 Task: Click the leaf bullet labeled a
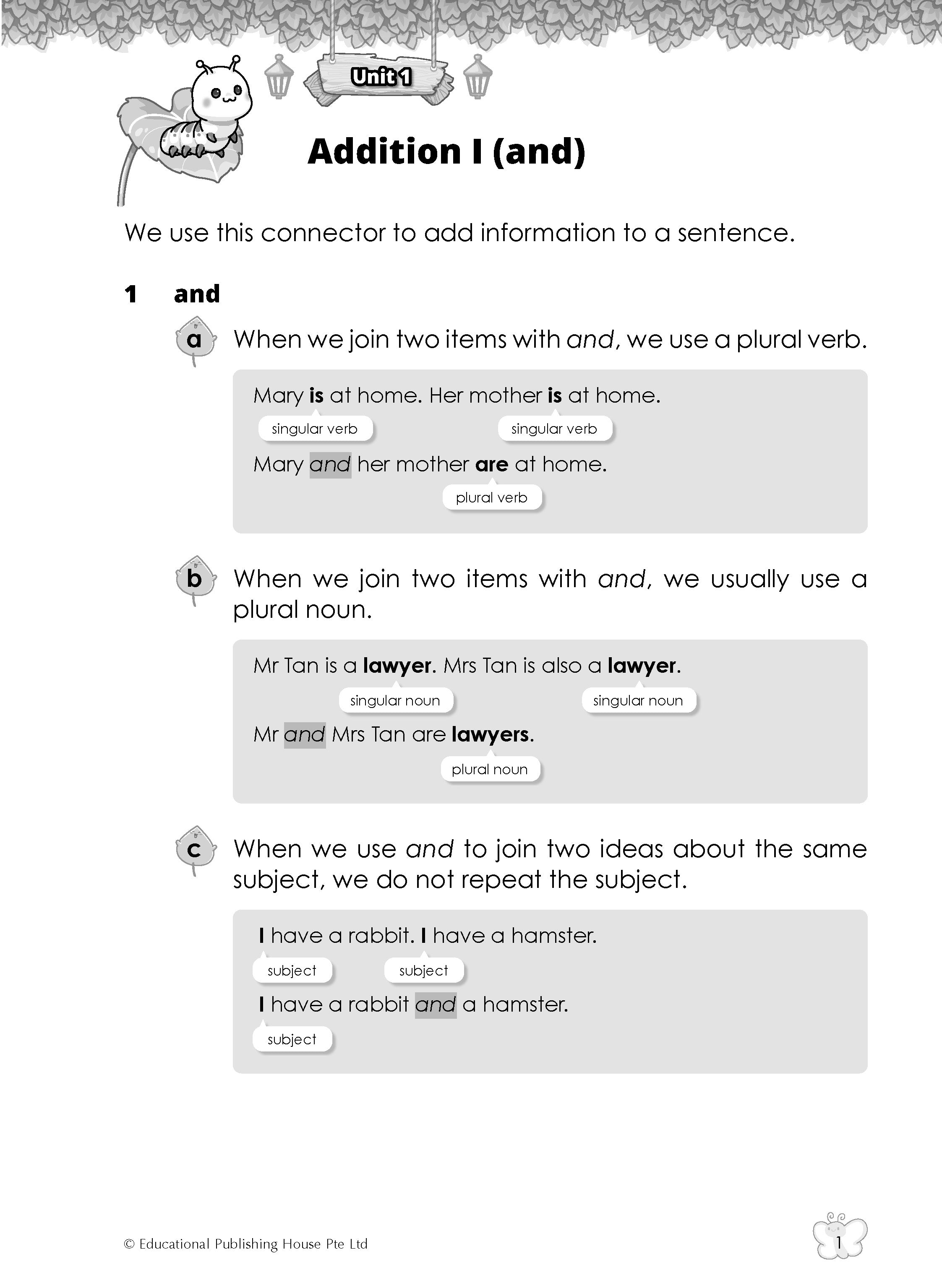coord(194,340)
